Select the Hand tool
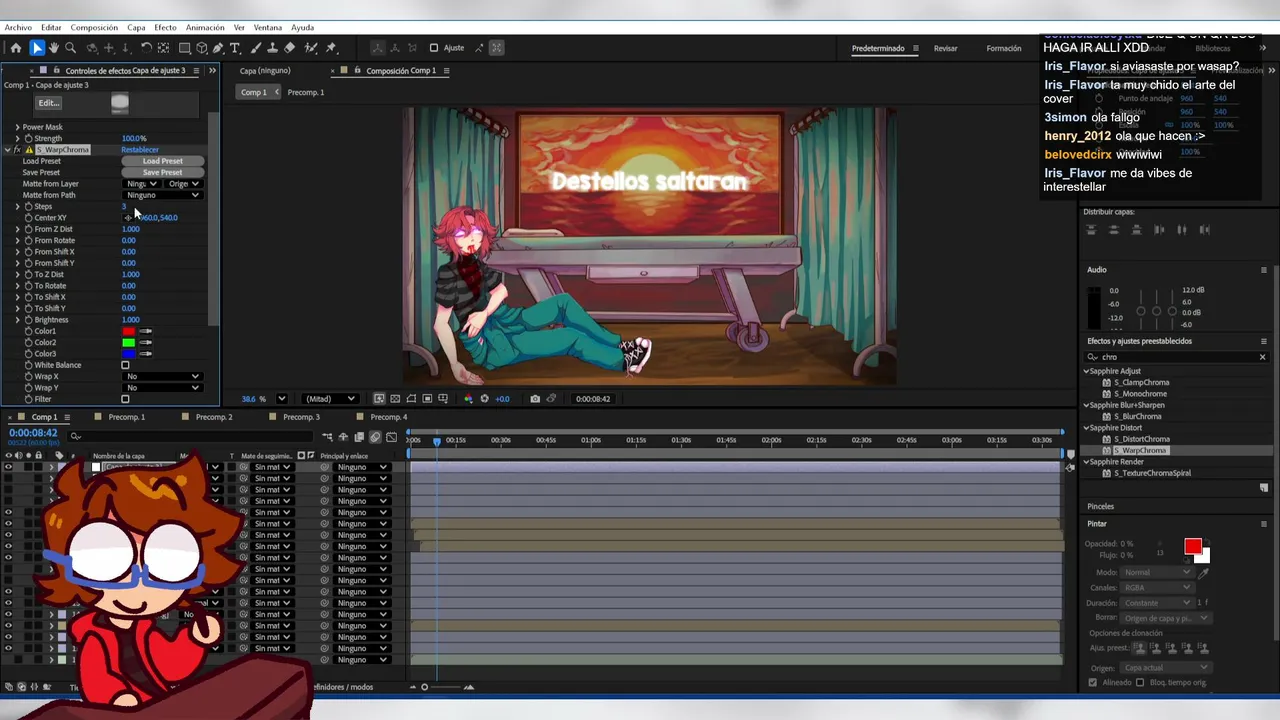Screen dimensions: 1280x720 coord(54,48)
